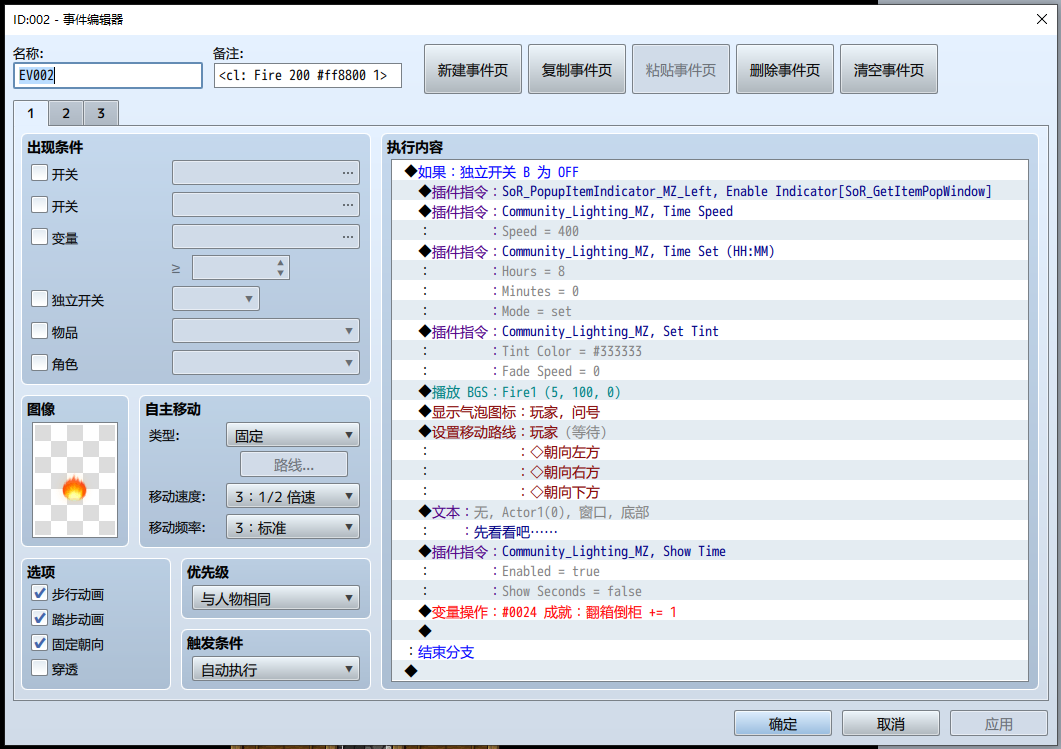Screen dimensions: 1061x749
Task: Switch to event page tab 1
Action: pyautogui.click(x=30, y=113)
